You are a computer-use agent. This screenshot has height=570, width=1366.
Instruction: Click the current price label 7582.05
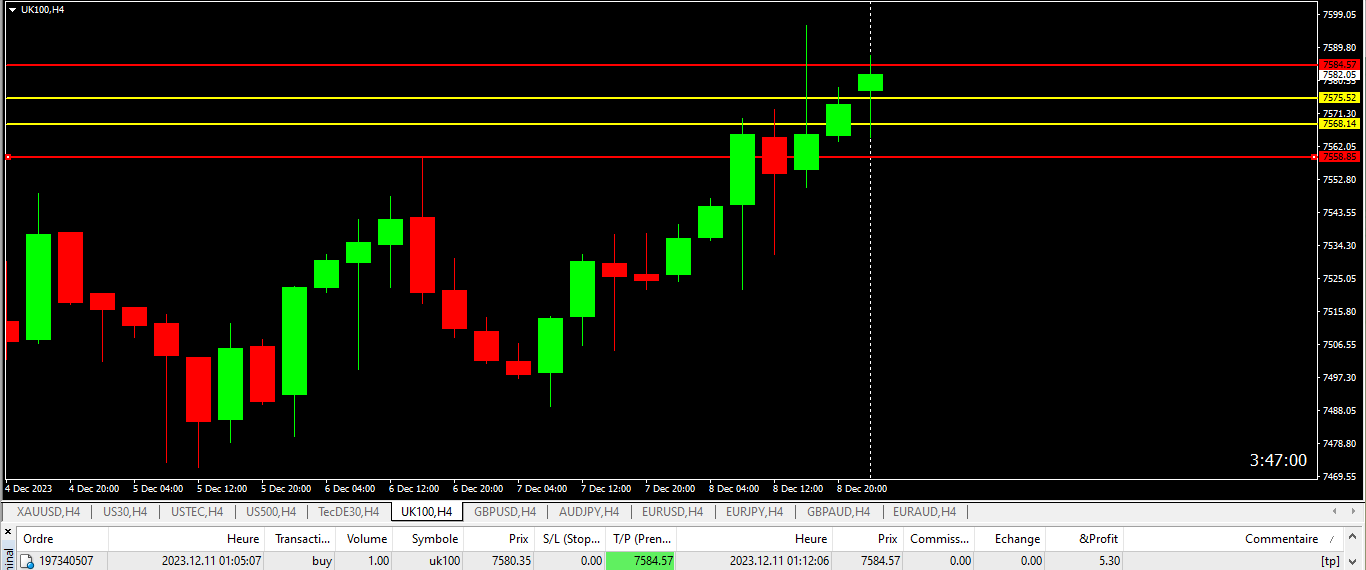coord(1339,75)
